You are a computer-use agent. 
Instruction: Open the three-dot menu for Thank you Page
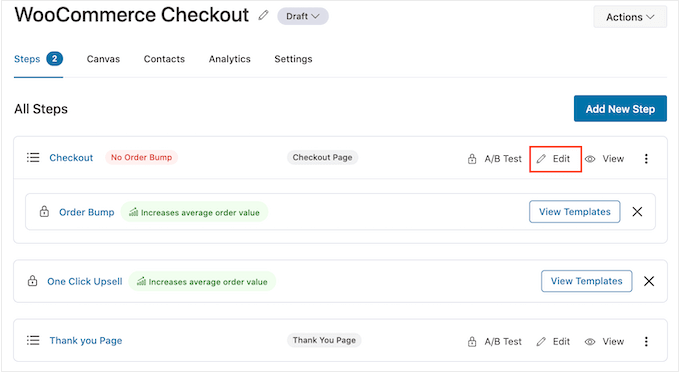click(x=646, y=342)
